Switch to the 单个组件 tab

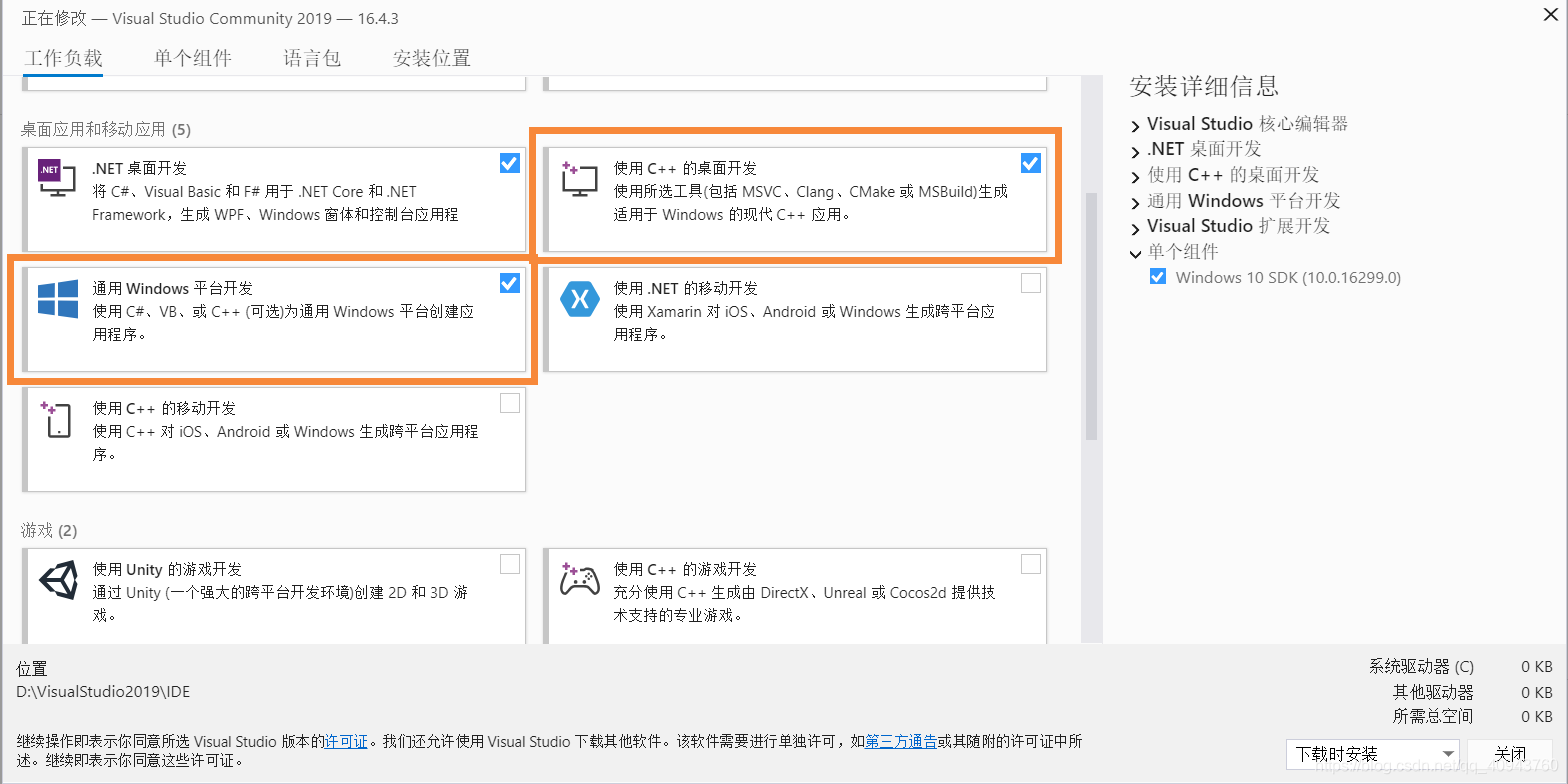tap(193, 58)
